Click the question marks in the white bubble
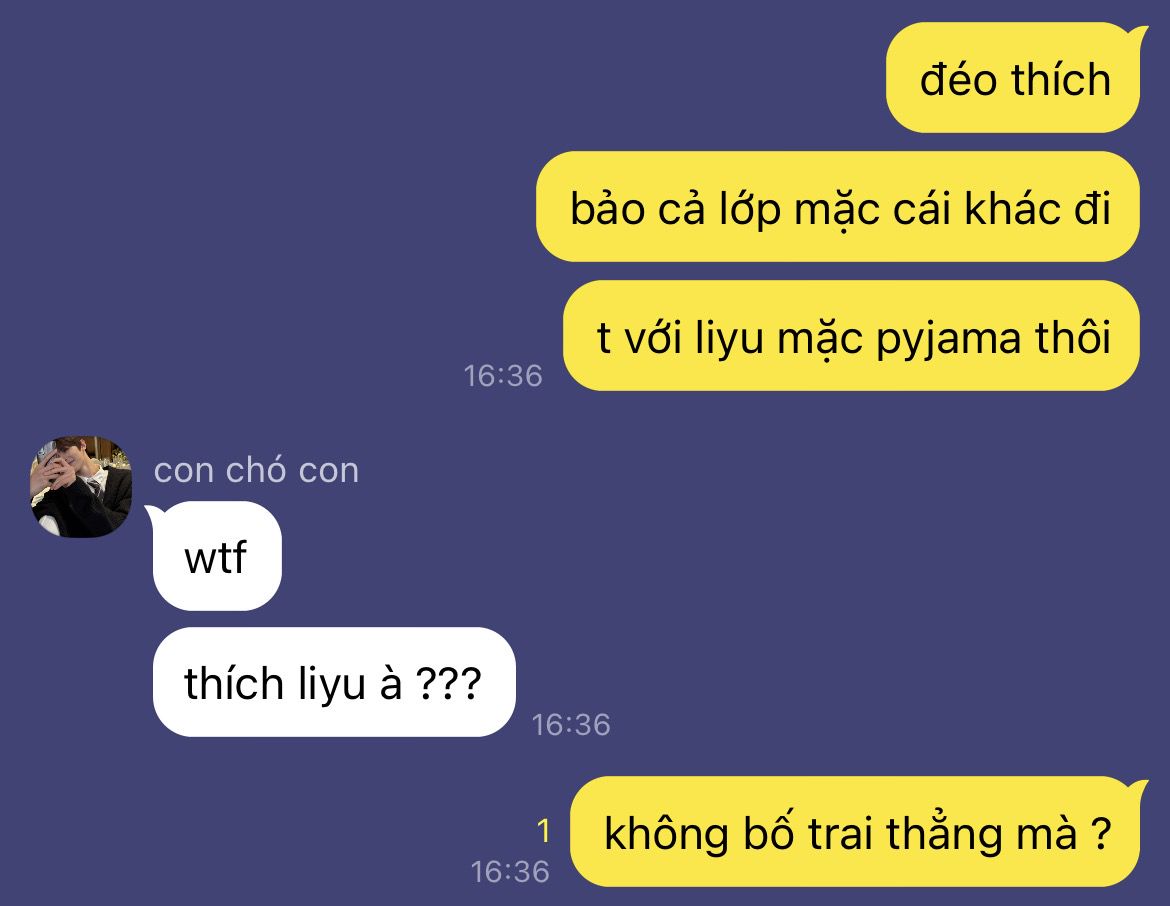1170x906 pixels. point(448,683)
